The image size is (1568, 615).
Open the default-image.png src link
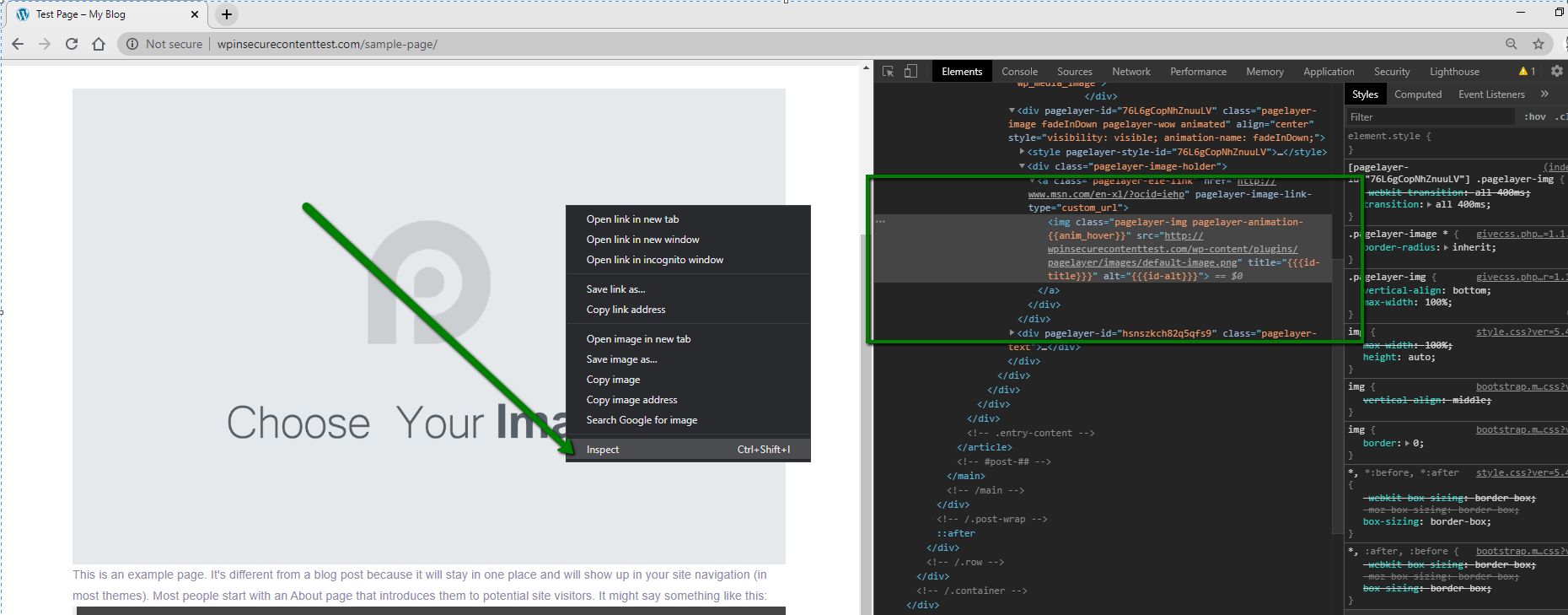pyautogui.click(x=1172, y=250)
